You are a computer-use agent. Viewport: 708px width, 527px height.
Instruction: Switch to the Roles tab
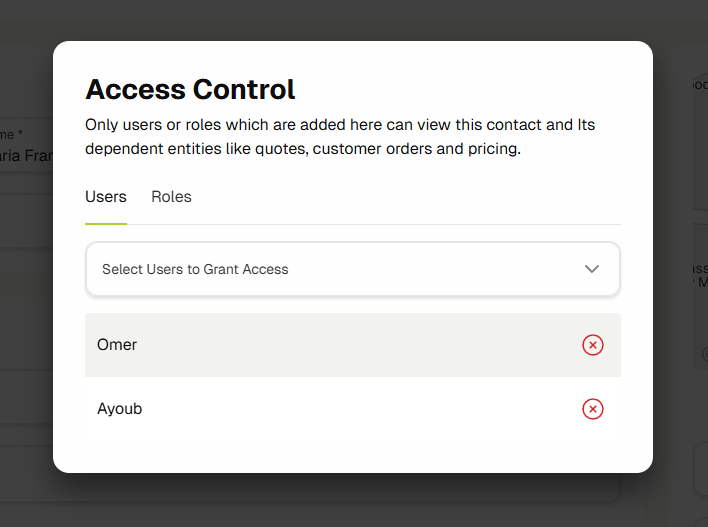pyautogui.click(x=171, y=197)
